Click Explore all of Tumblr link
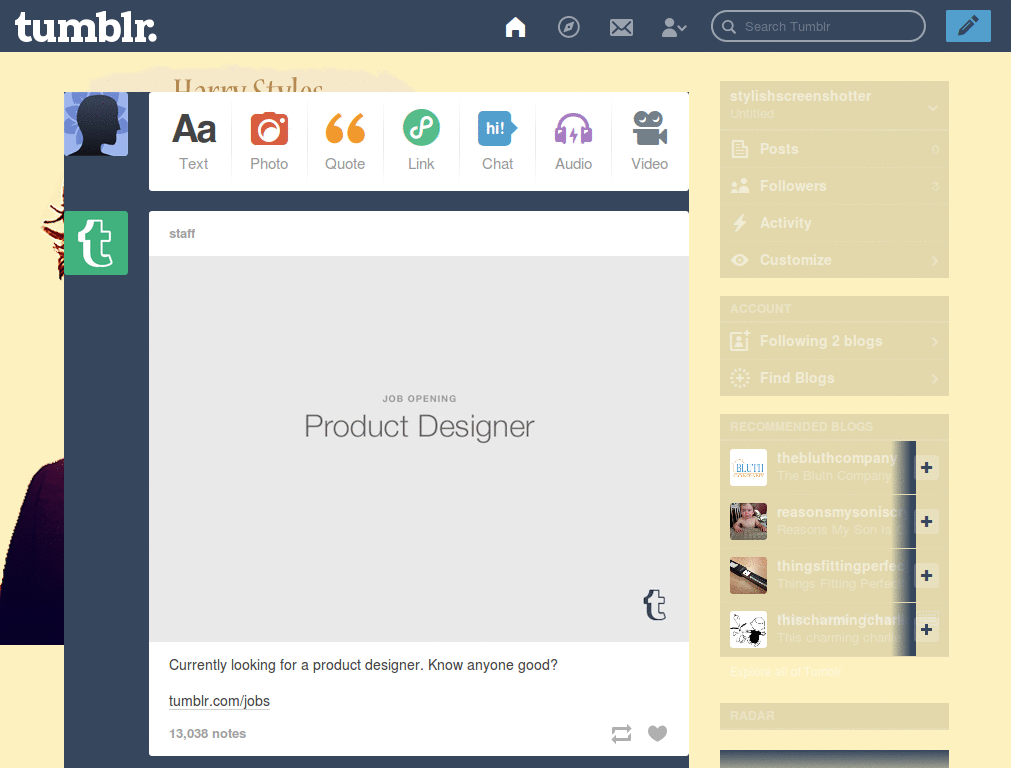Screen dimensions: 1024x768 coord(786,672)
